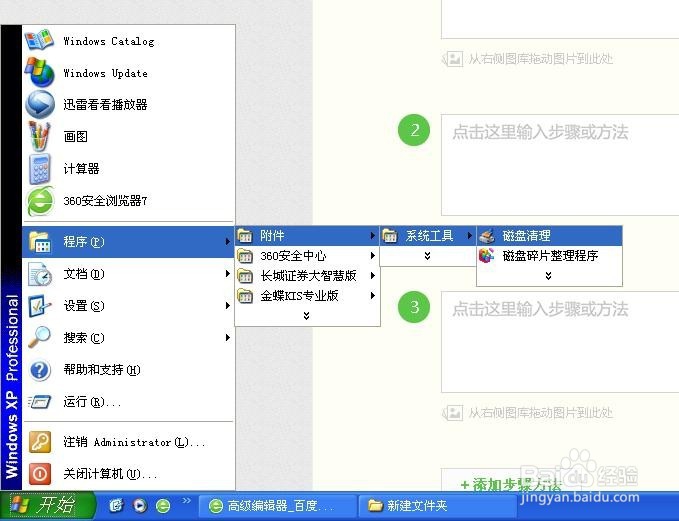Click the quick launch media player icon

click(x=140, y=505)
